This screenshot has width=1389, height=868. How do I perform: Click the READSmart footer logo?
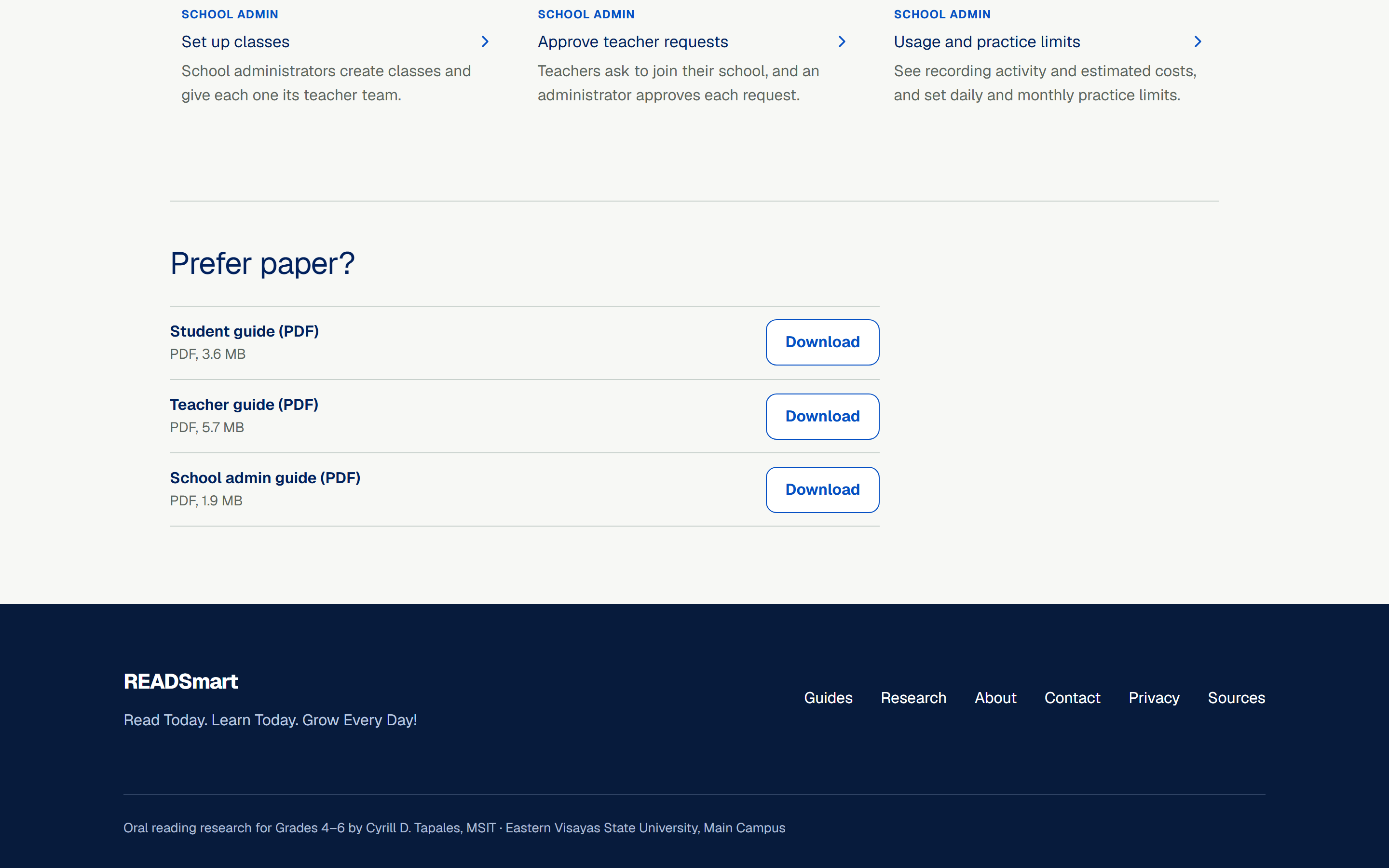click(181, 681)
